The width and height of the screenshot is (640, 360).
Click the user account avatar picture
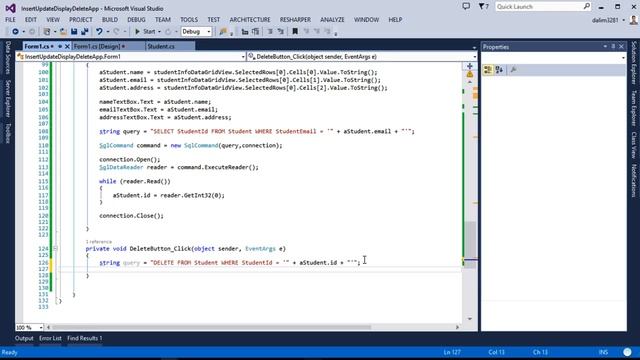tap(634, 20)
